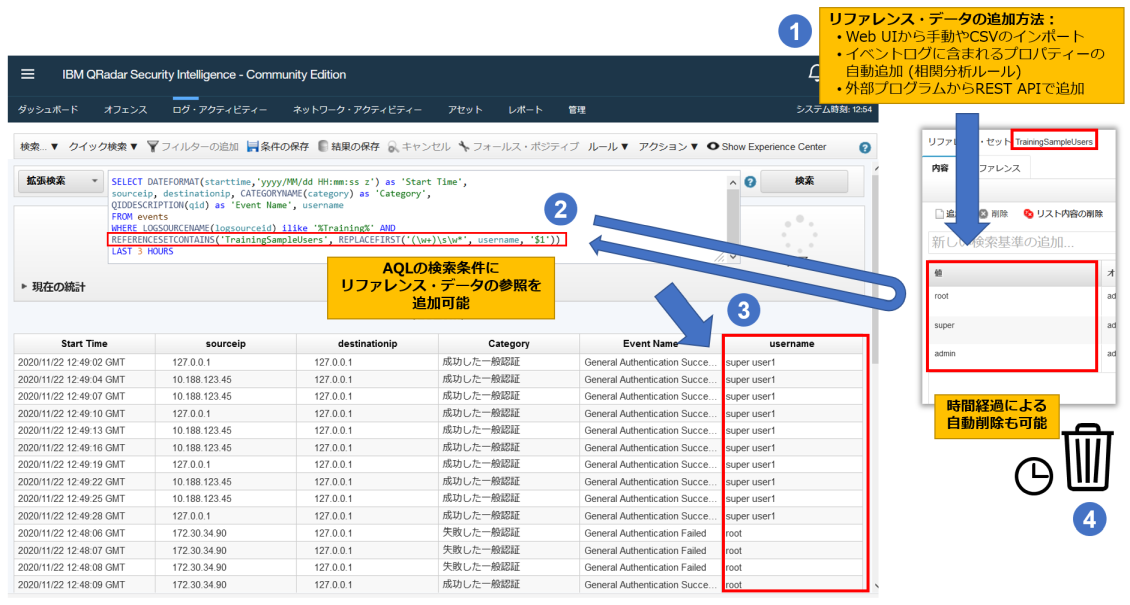Sort by Category column header
1130x605 pixels.
(x=509, y=344)
